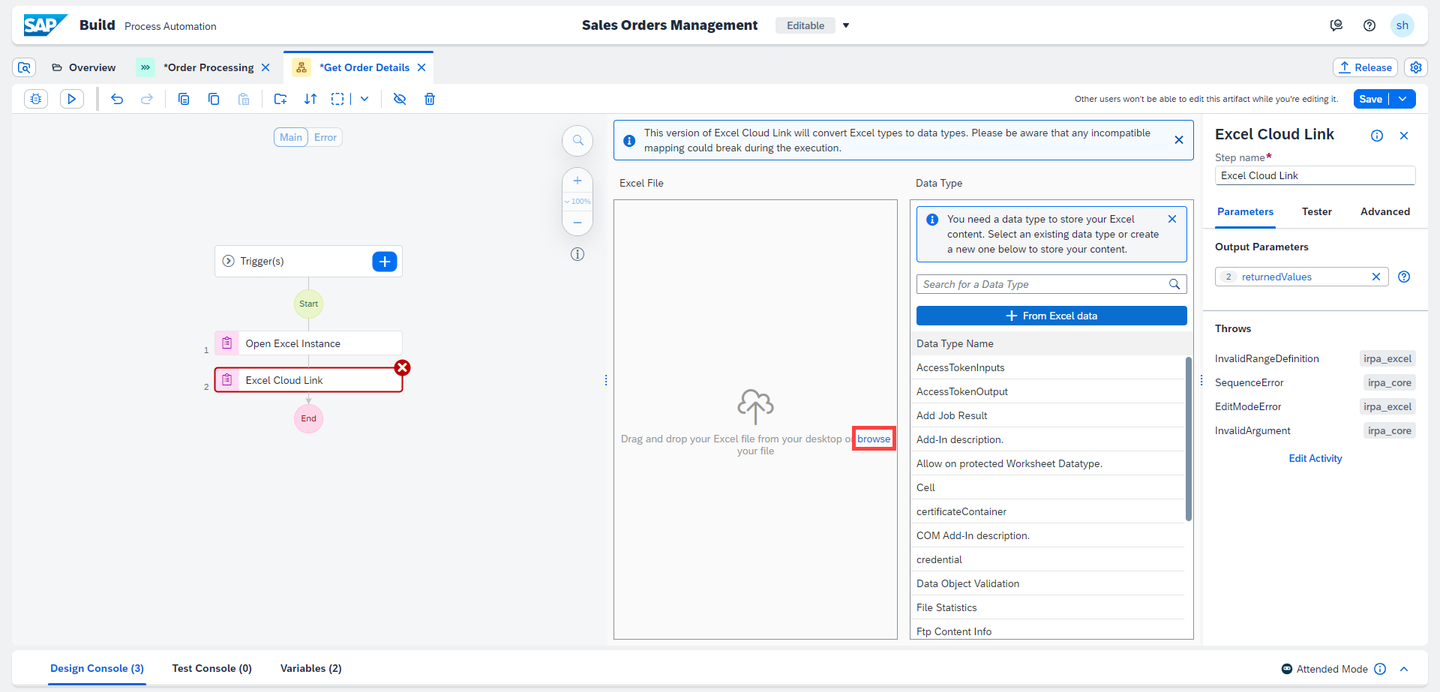Viewport: 1440px width, 692px height.
Task: Select the Cell data type row
Action: [1050, 487]
